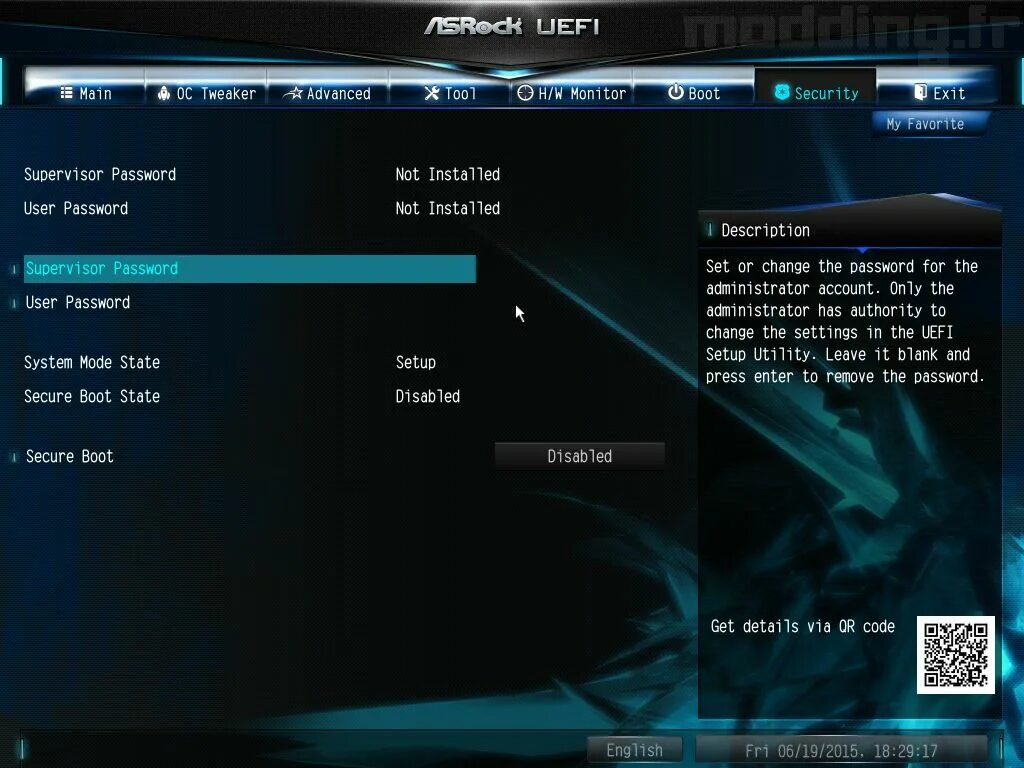1024x768 pixels.
Task: Click the QR code image
Action: click(x=955, y=654)
